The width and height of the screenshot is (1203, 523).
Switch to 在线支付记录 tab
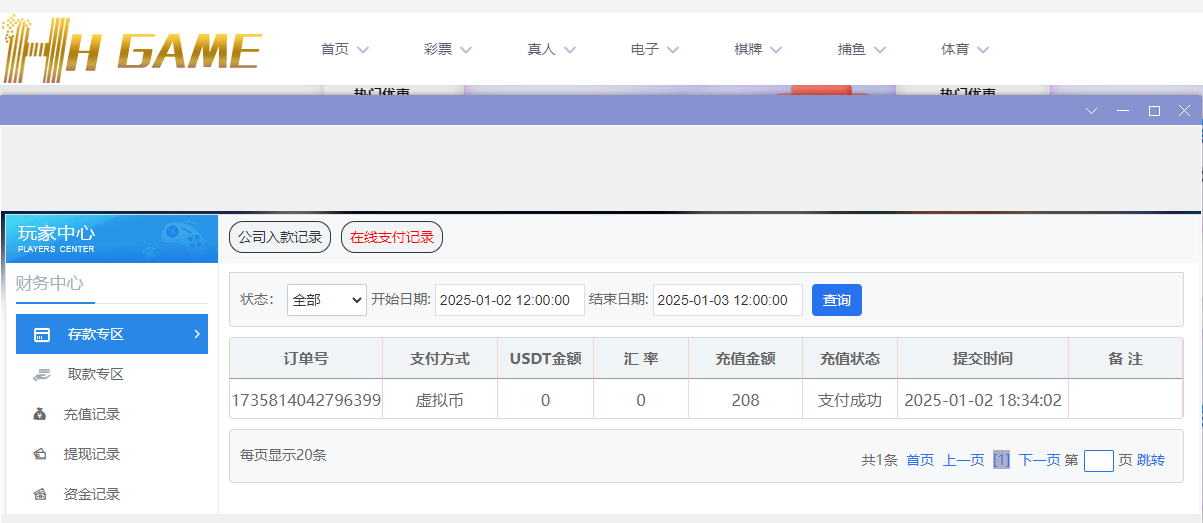point(392,237)
